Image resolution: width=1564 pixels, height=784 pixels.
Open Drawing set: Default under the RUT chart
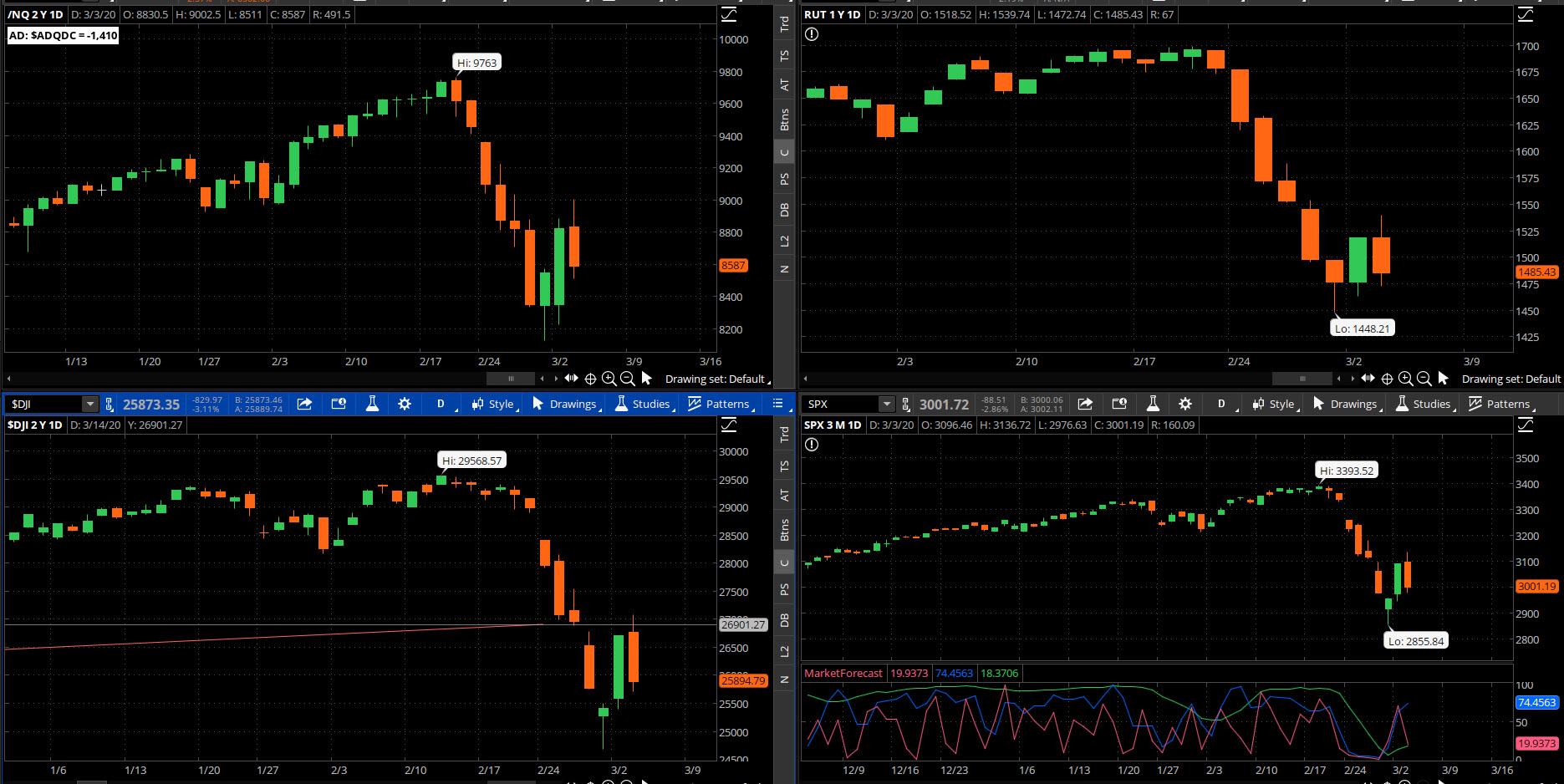(1511, 379)
